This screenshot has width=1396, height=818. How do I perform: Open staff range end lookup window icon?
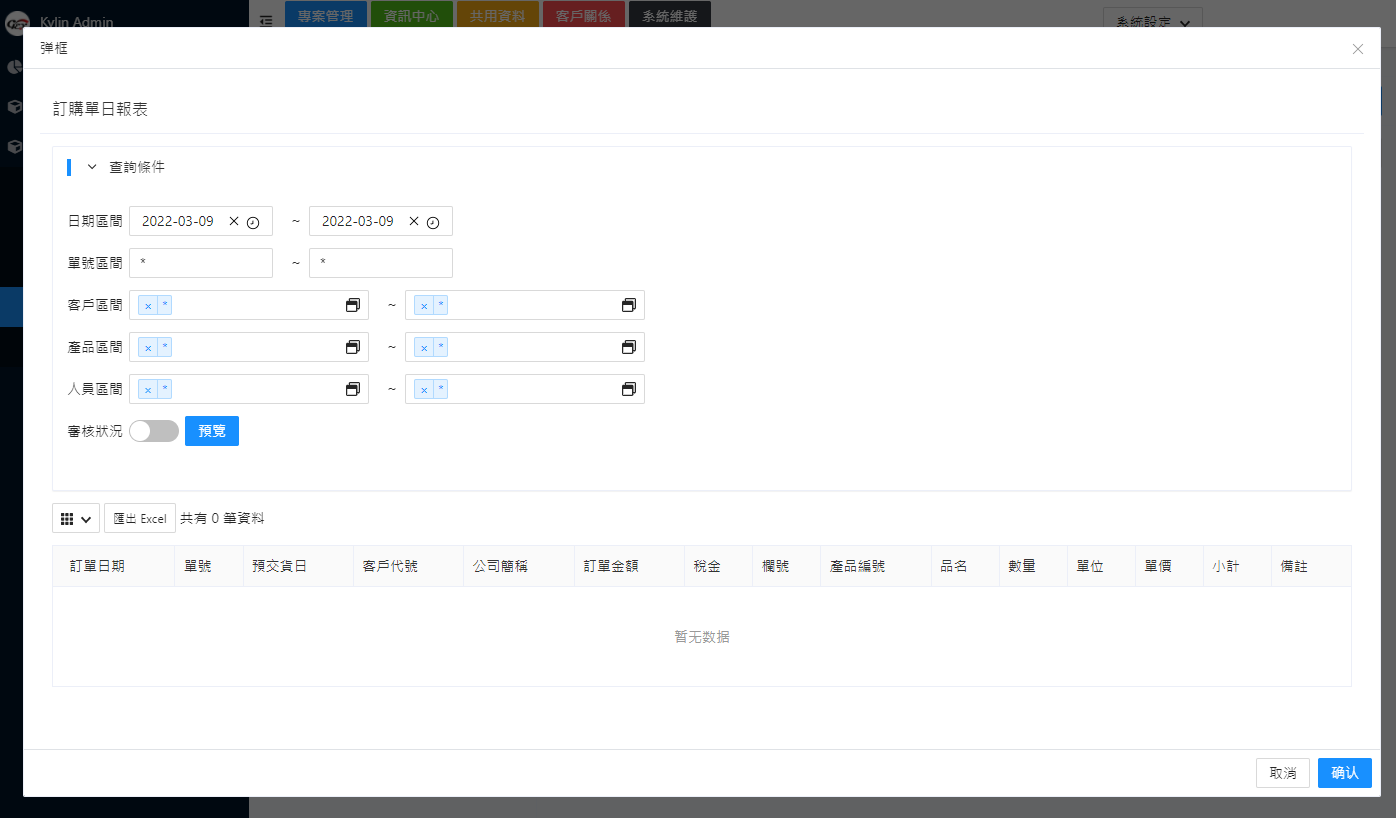629,389
